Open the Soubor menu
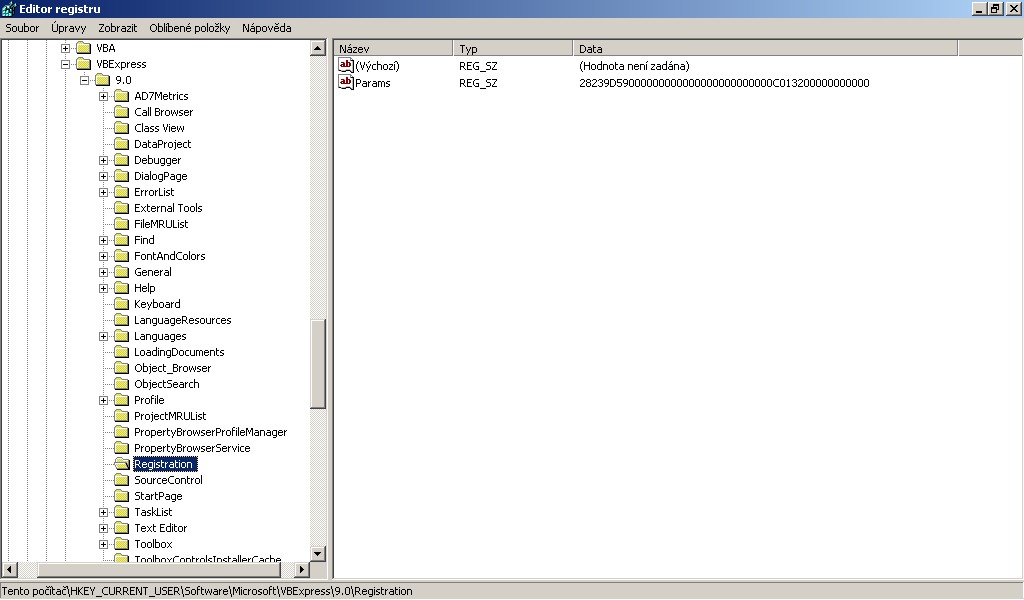 click(x=22, y=28)
